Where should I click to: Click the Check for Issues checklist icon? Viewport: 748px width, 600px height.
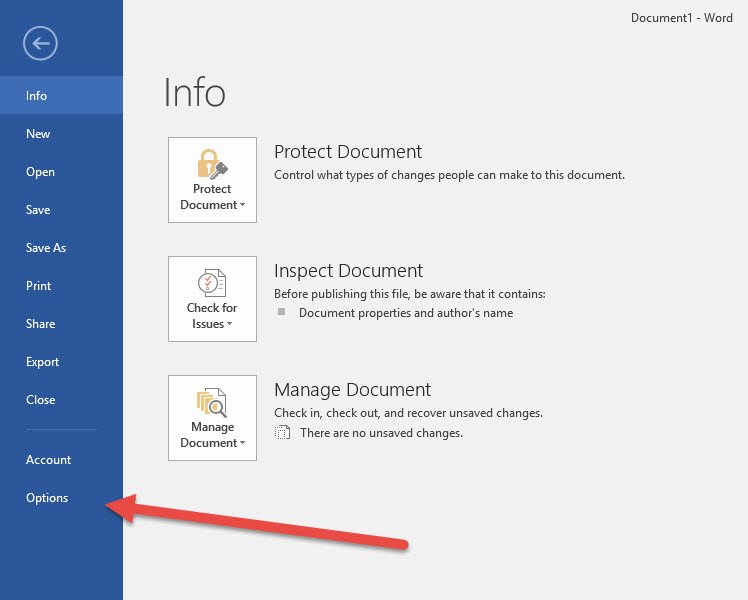point(212,283)
